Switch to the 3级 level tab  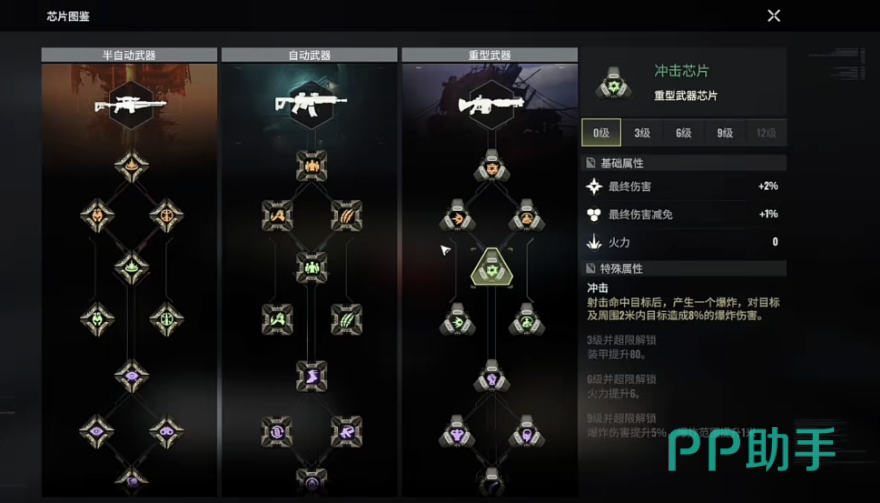[x=642, y=132]
